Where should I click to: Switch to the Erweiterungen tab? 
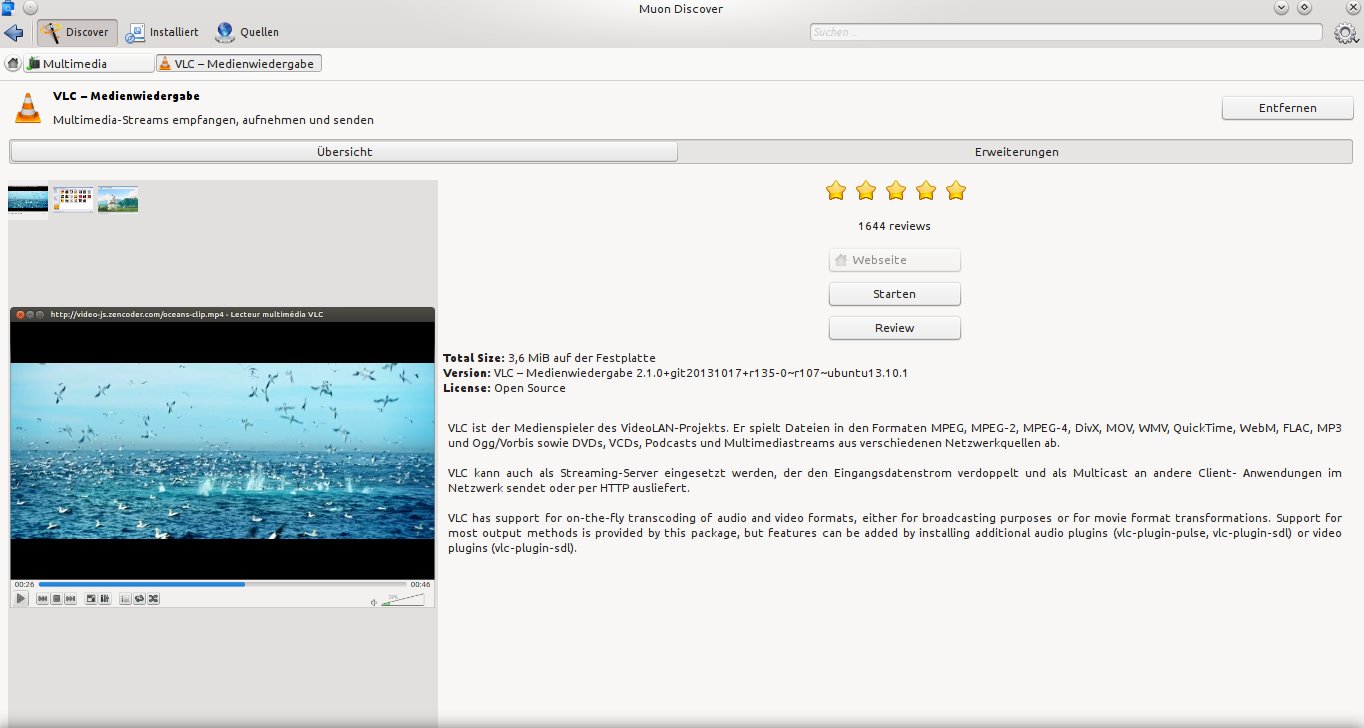click(1016, 152)
